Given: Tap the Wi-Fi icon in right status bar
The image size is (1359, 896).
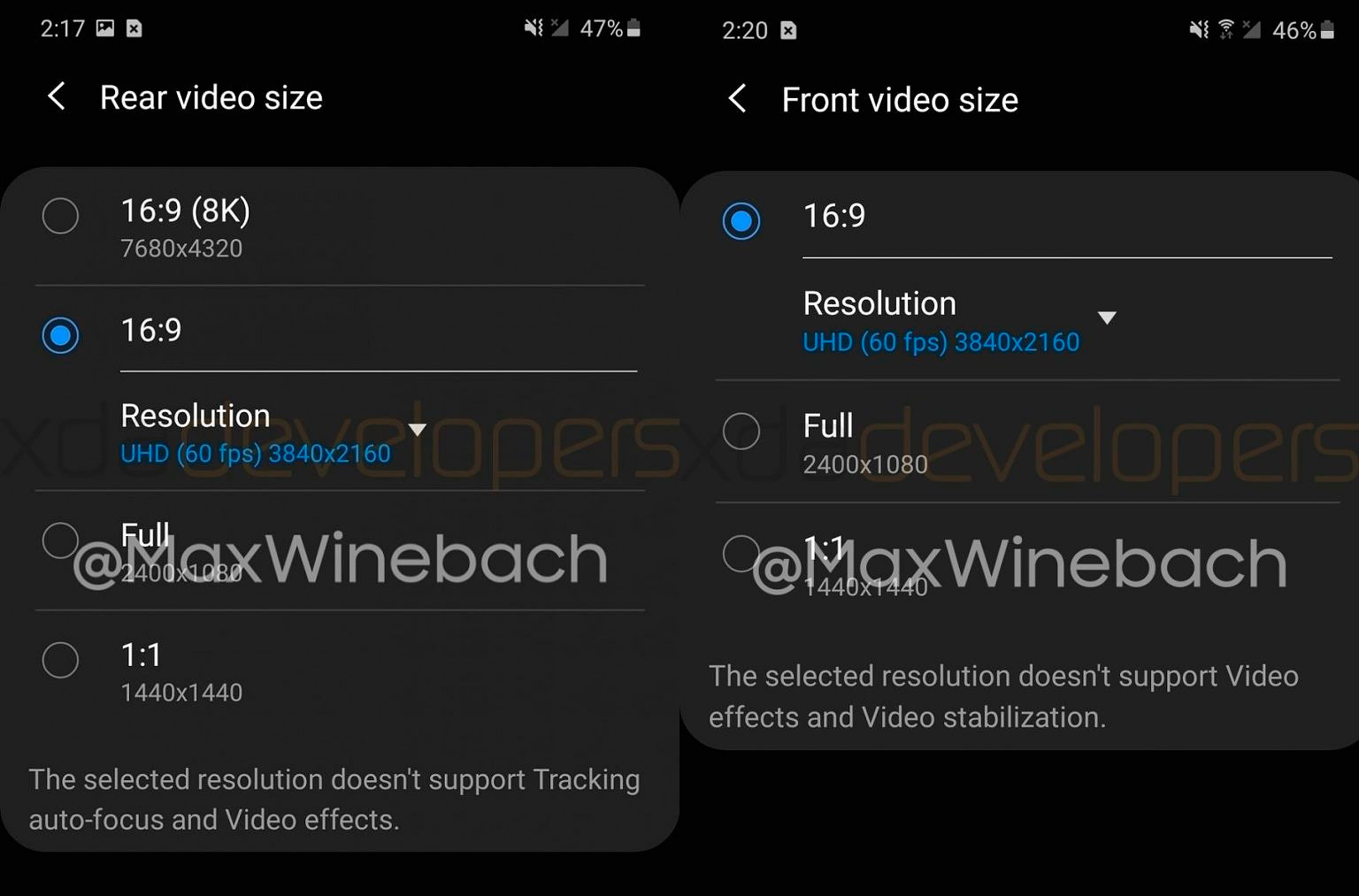Looking at the screenshot, I should click(x=1226, y=30).
